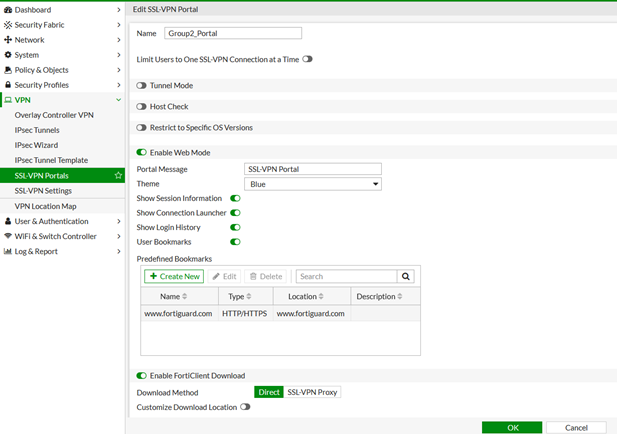Click the bookmarks Search field

pos(346,276)
